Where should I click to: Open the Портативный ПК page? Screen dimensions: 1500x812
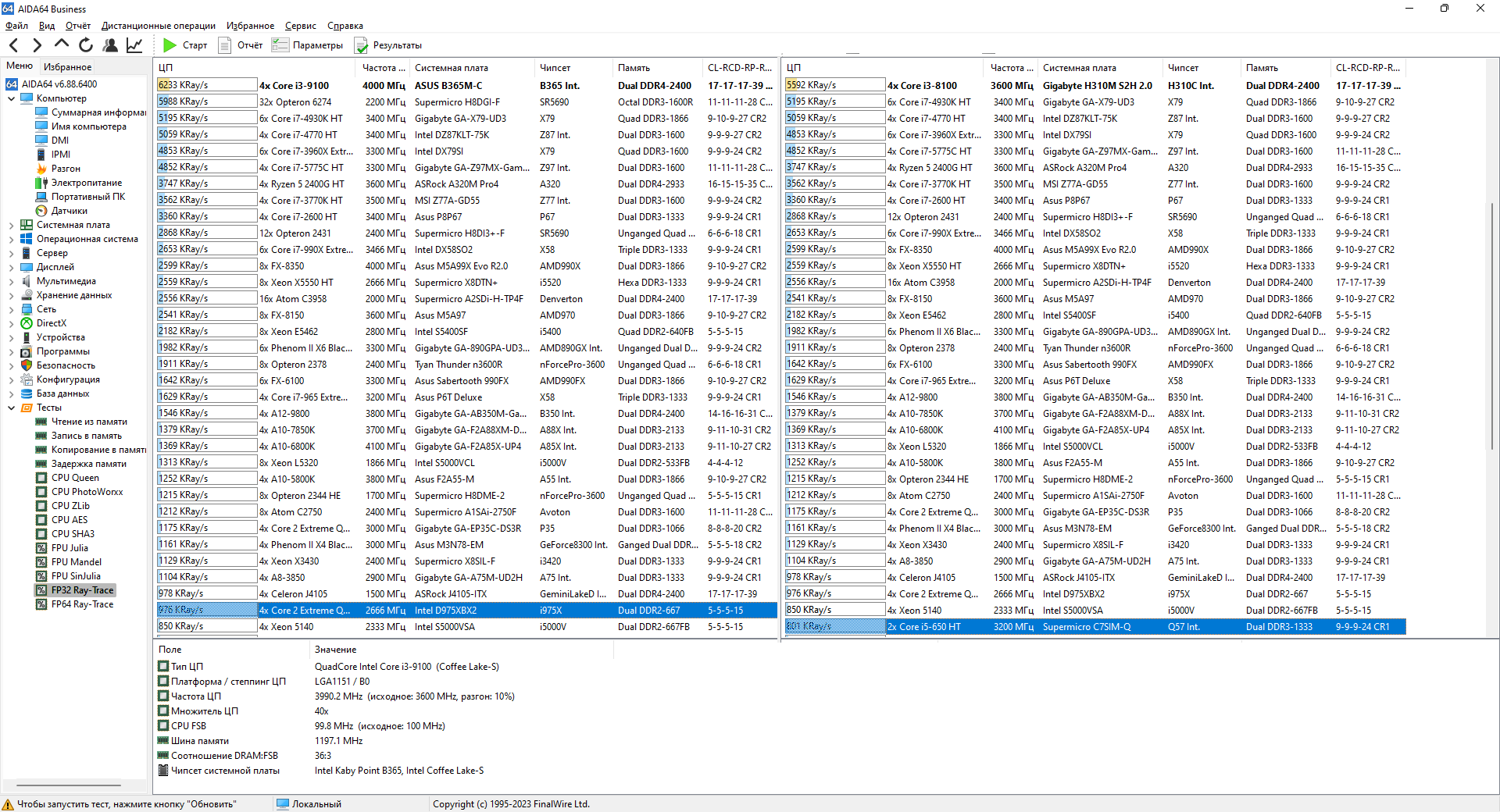[80, 197]
